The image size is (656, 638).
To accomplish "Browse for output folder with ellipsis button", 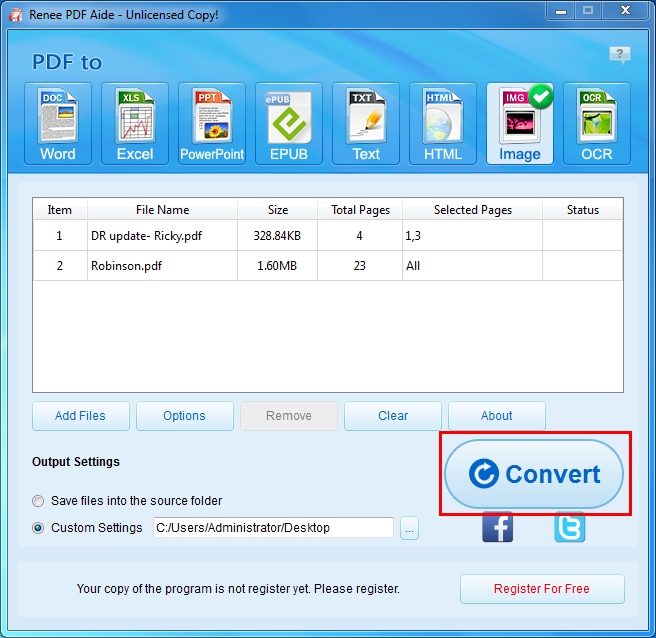I will [409, 528].
